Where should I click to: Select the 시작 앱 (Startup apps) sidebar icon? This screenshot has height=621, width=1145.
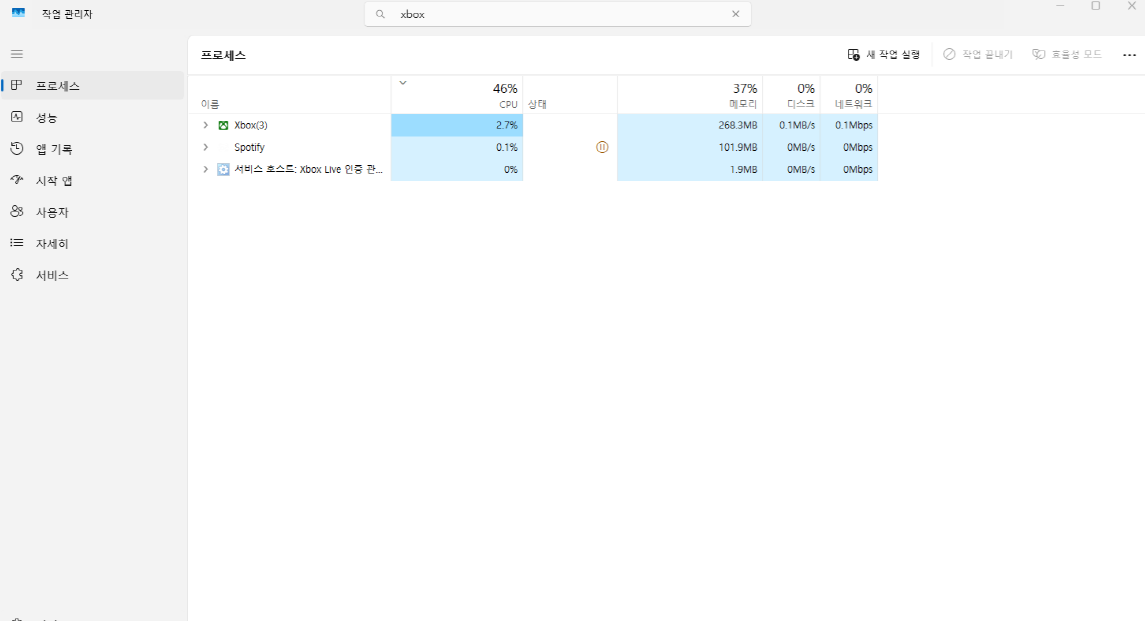17,180
